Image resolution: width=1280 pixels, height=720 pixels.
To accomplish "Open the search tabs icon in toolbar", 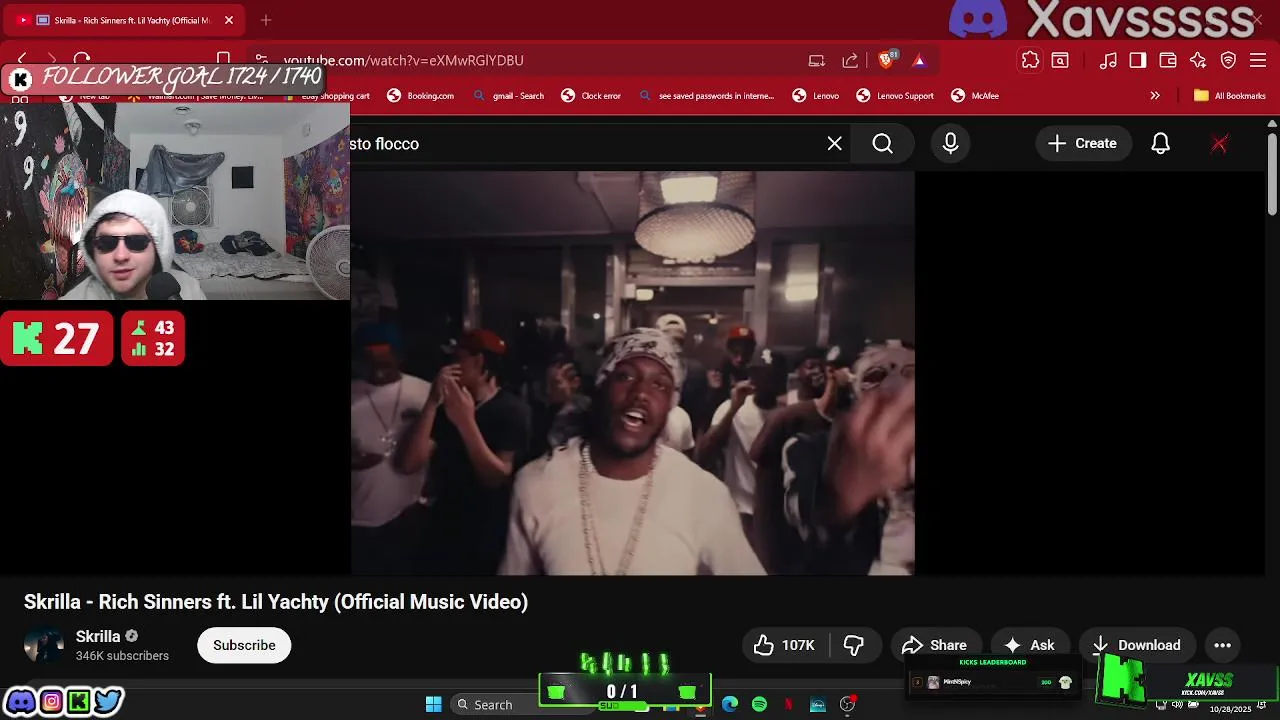I will (x=1060, y=60).
